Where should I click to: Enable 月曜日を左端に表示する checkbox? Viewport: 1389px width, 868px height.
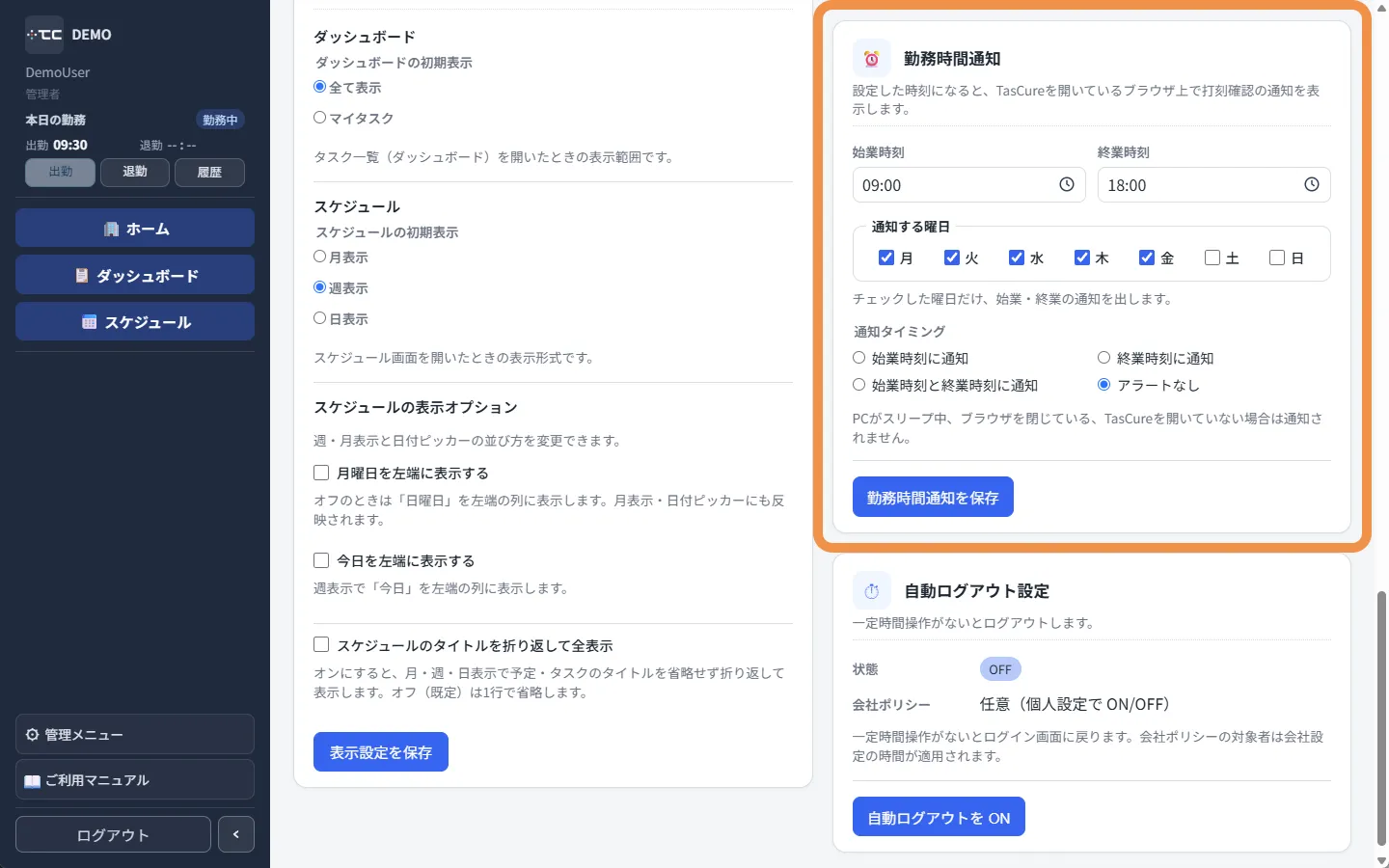point(321,473)
